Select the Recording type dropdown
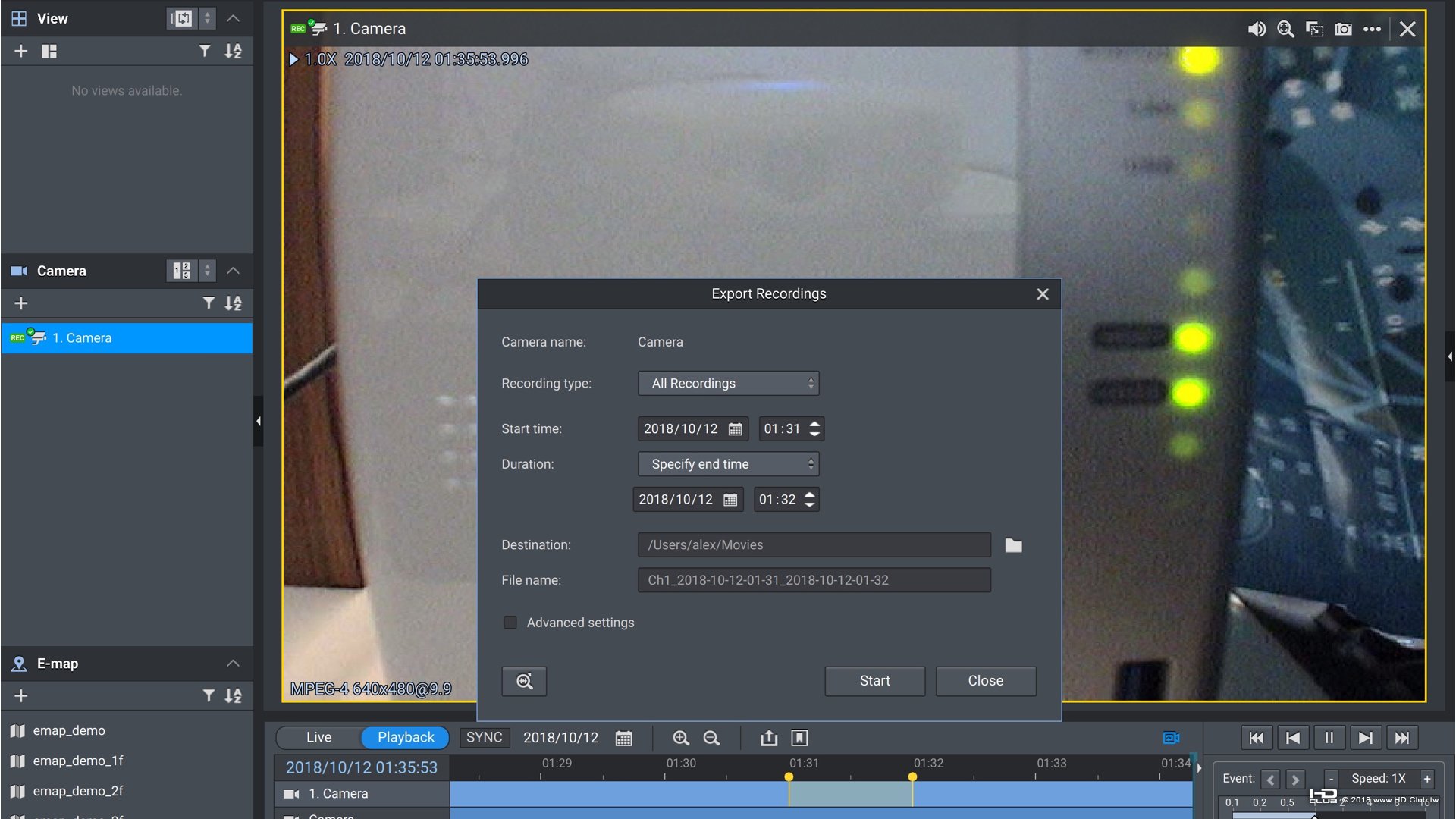 coord(727,383)
